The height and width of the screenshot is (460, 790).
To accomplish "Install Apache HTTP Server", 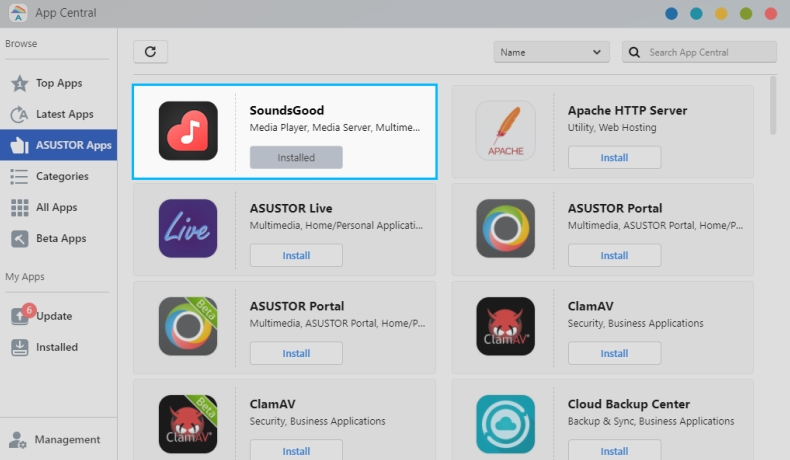I will pos(614,157).
